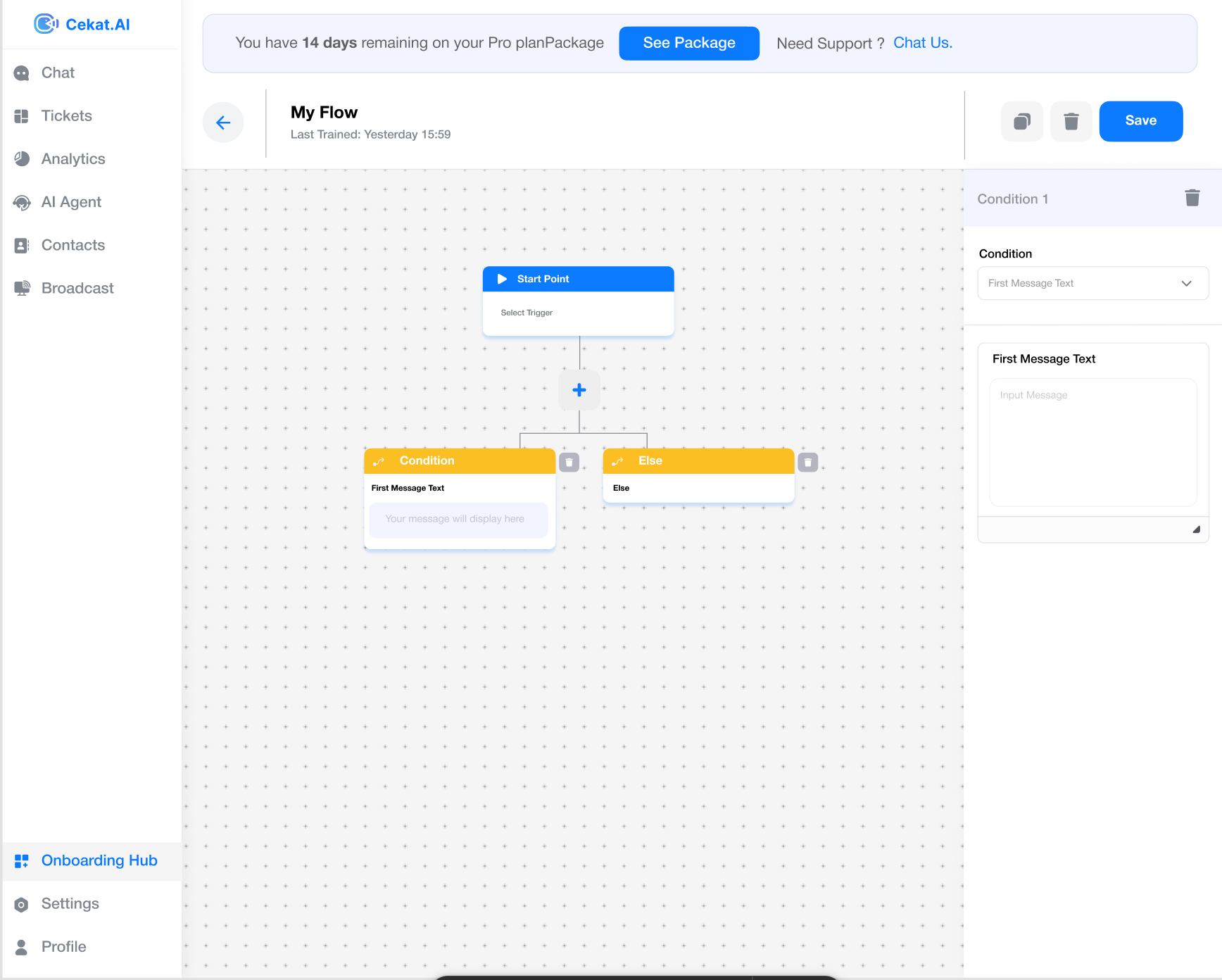Viewport: 1222px width, 980px height.
Task: Click the See Package button
Action: (x=688, y=43)
